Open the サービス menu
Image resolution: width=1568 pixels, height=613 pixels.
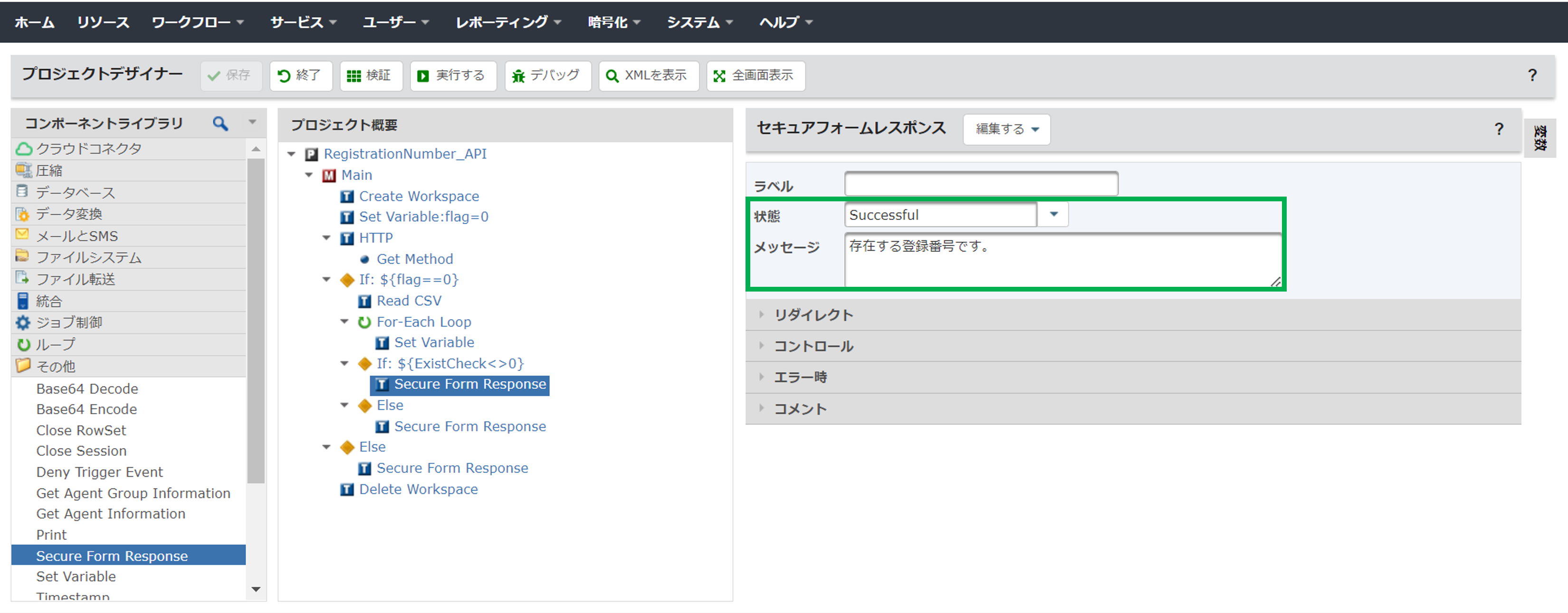click(x=303, y=22)
